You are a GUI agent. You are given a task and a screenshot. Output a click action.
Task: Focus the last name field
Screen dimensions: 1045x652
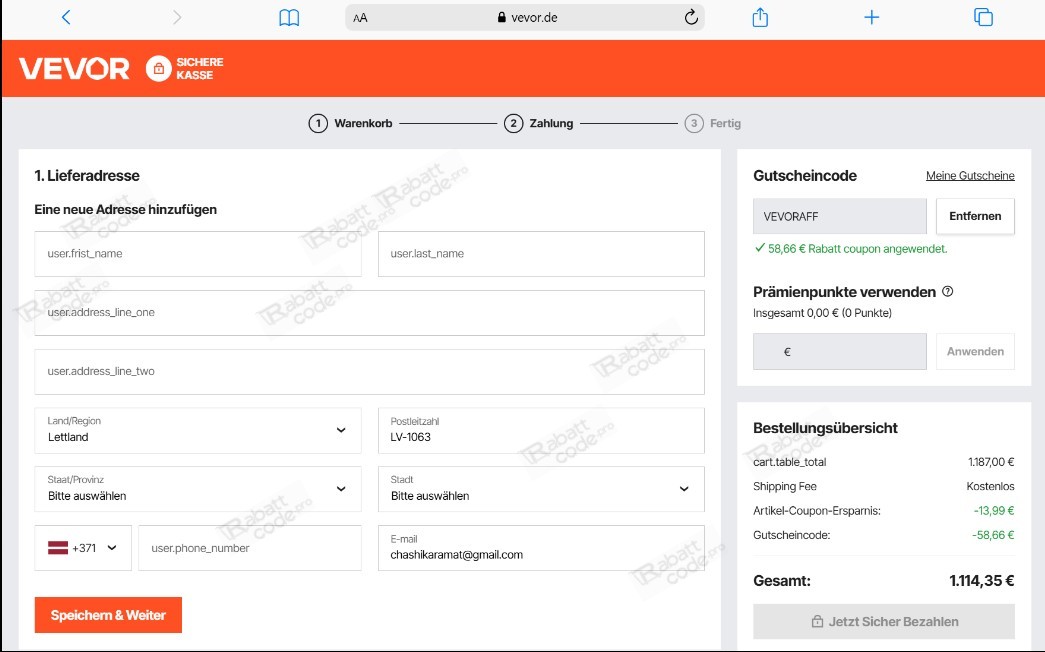click(541, 254)
